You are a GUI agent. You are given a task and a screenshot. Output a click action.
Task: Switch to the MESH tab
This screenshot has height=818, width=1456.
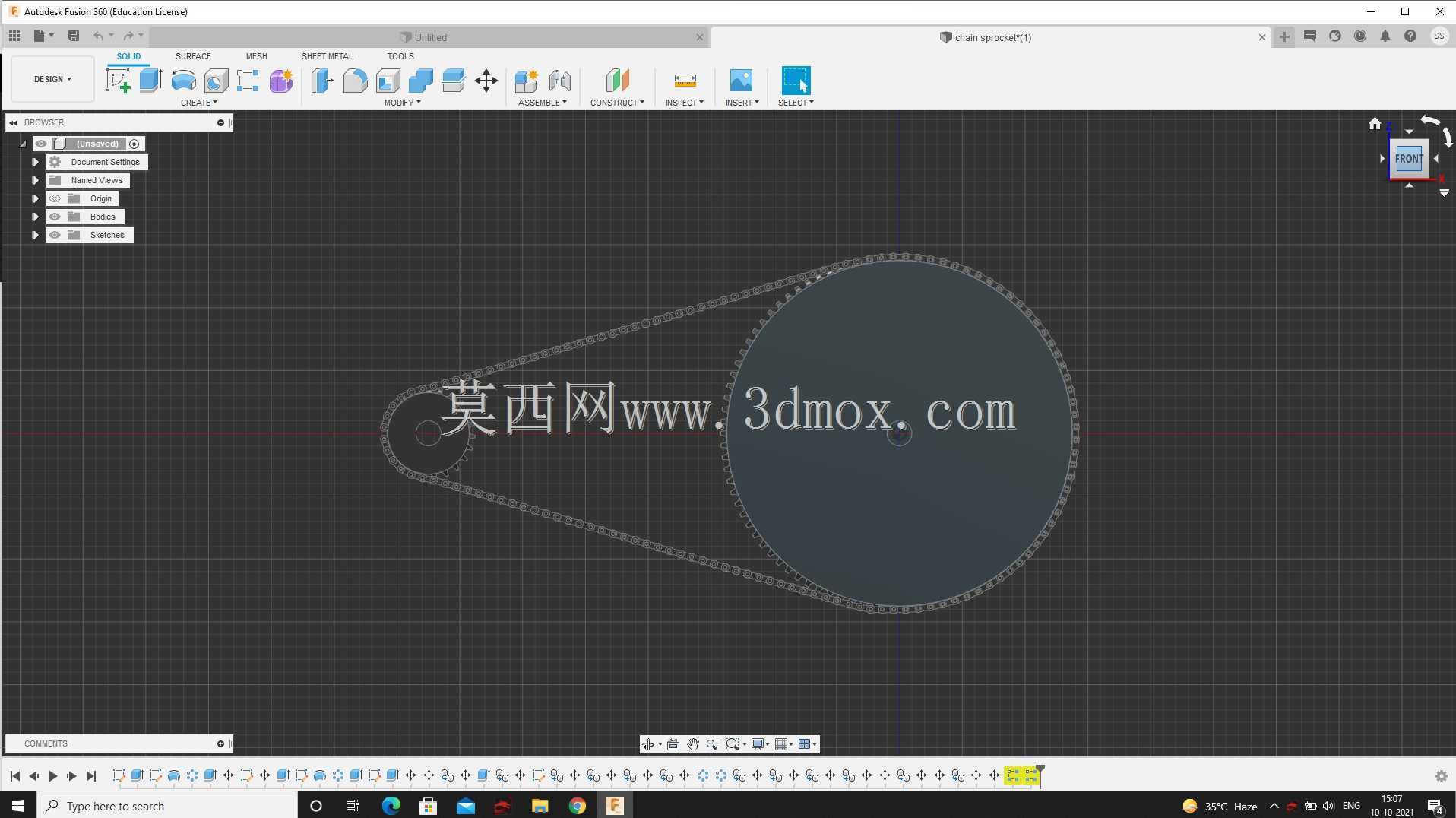coord(256,56)
